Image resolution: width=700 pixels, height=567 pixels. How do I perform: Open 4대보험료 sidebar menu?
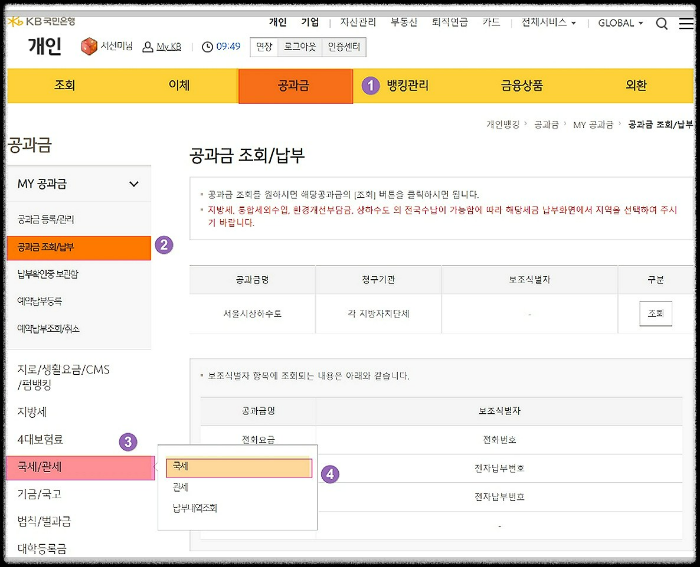[40, 439]
